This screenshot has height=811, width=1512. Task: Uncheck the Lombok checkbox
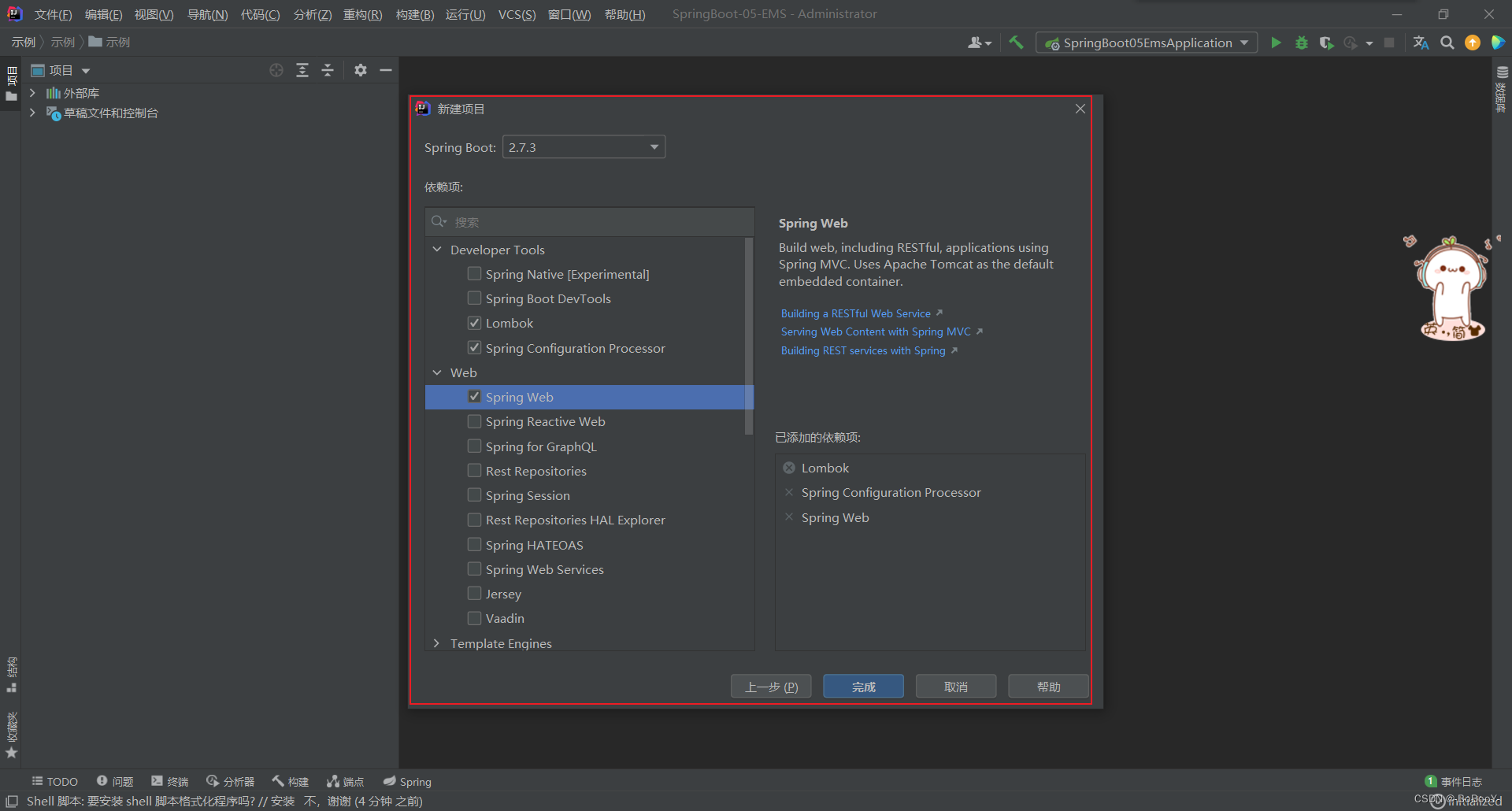pyautogui.click(x=474, y=323)
